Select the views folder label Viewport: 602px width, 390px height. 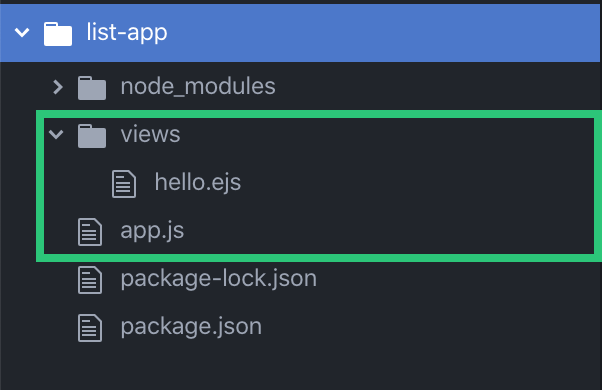150,134
